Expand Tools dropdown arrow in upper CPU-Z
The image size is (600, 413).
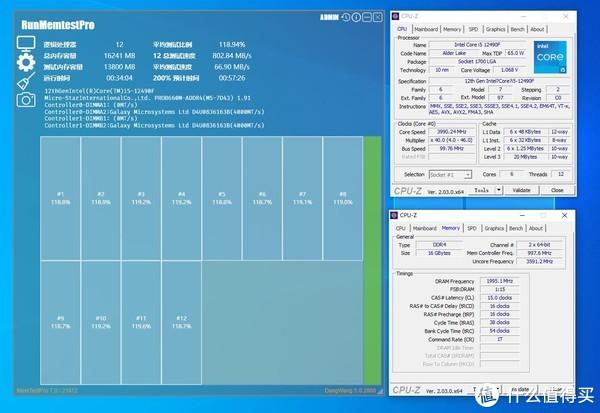click(x=499, y=190)
